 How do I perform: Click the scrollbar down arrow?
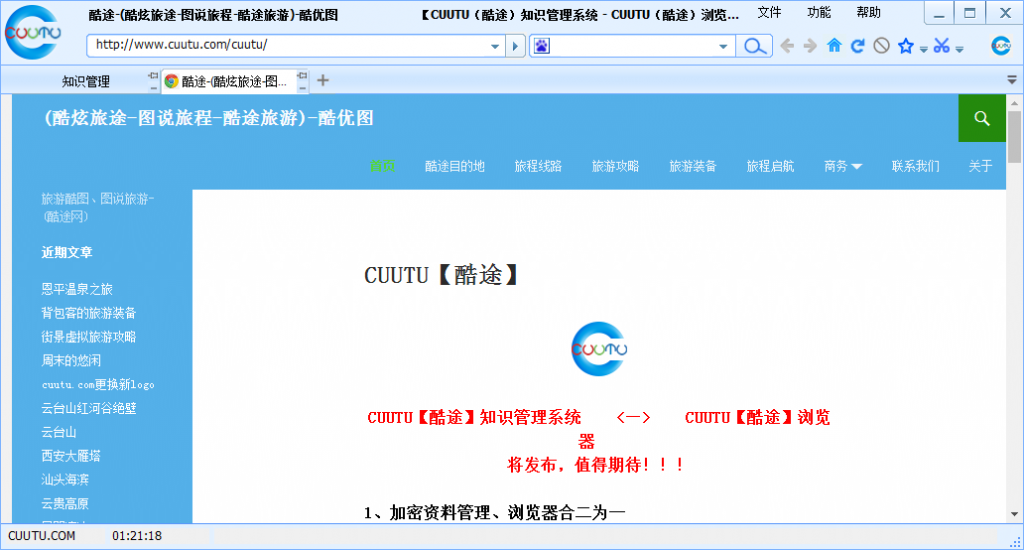tap(1014, 515)
